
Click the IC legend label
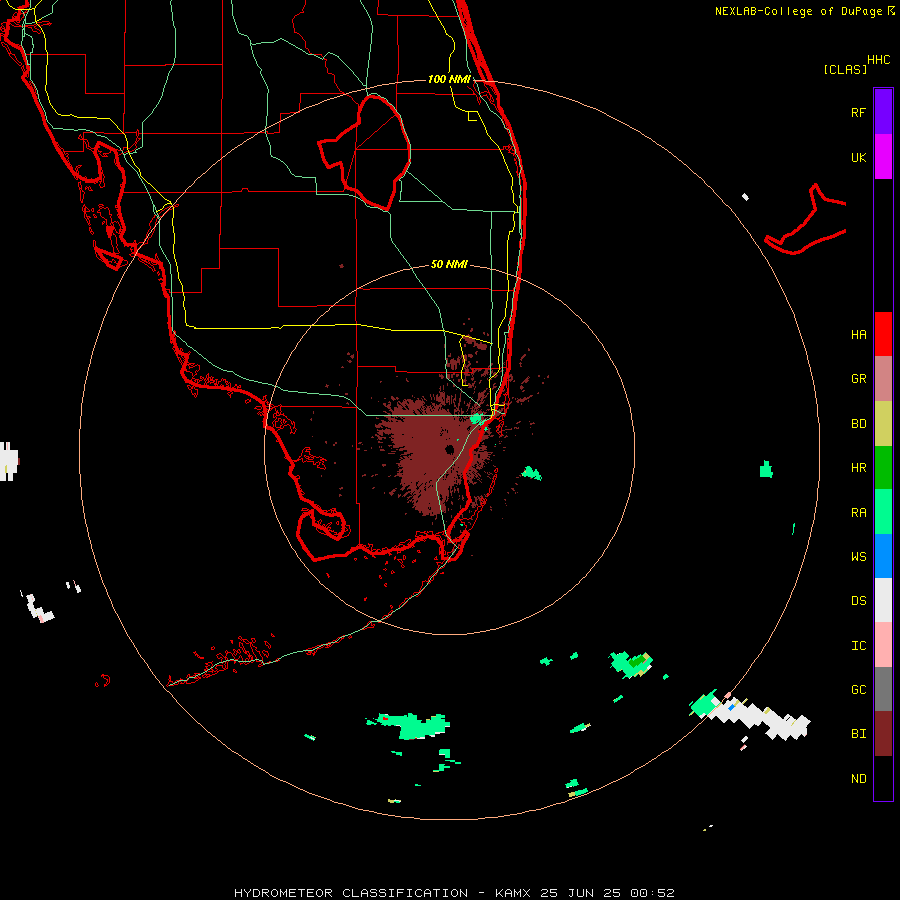(858, 646)
